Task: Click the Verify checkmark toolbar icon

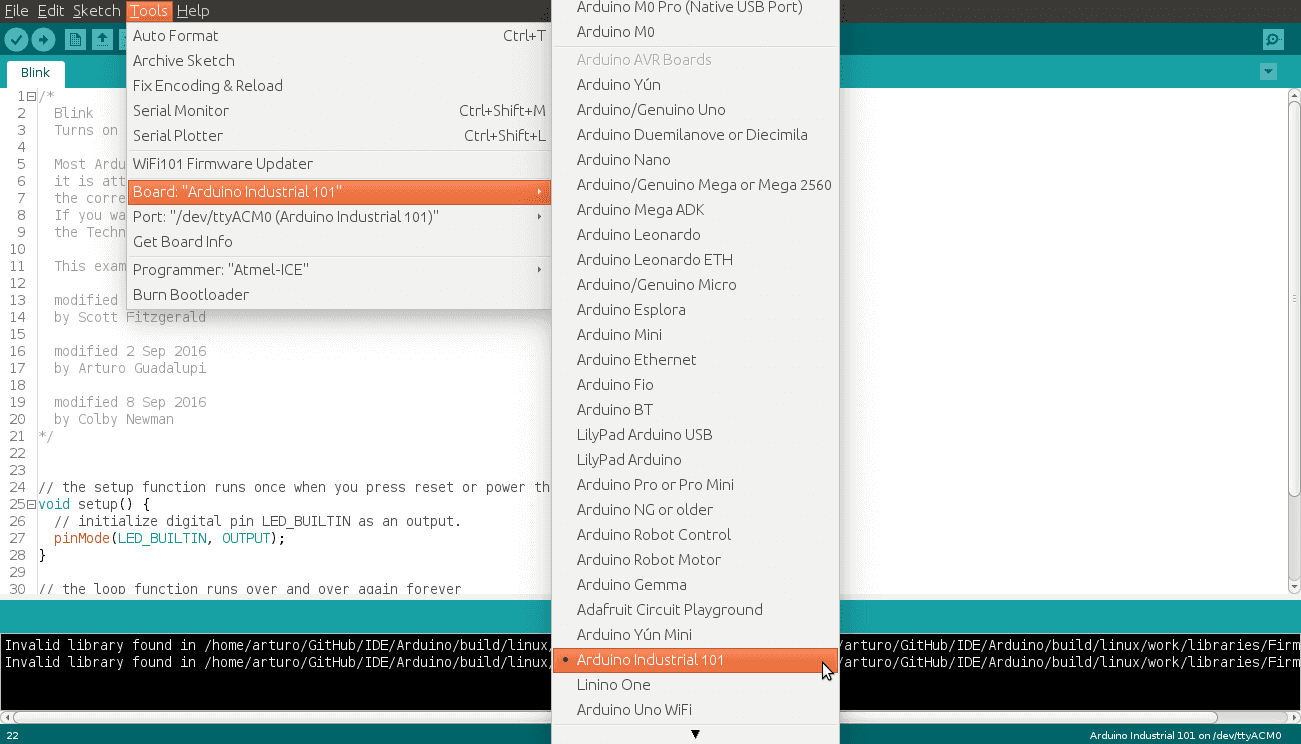Action: click(17, 39)
